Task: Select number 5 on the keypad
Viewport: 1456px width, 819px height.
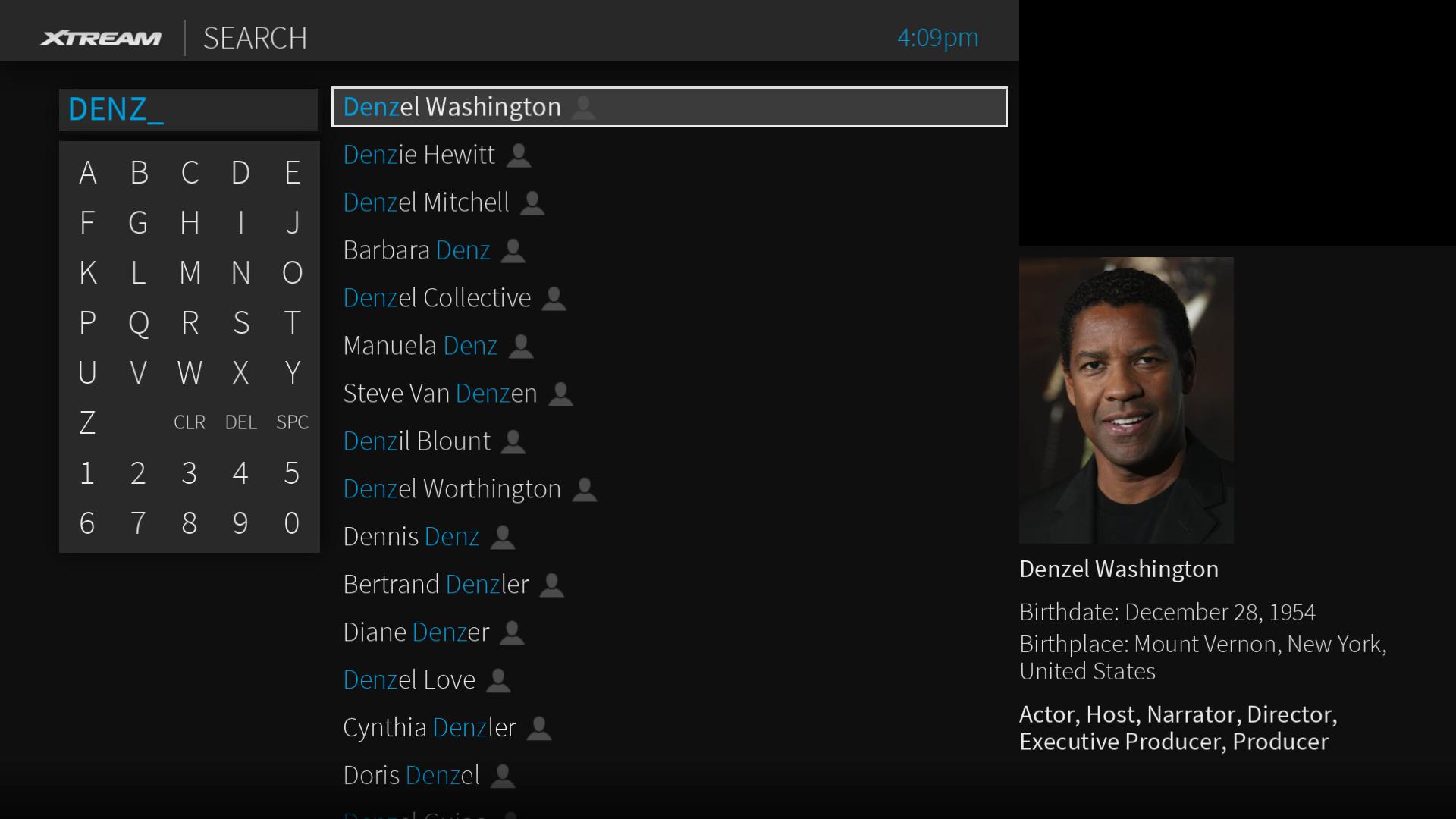Action: click(292, 473)
